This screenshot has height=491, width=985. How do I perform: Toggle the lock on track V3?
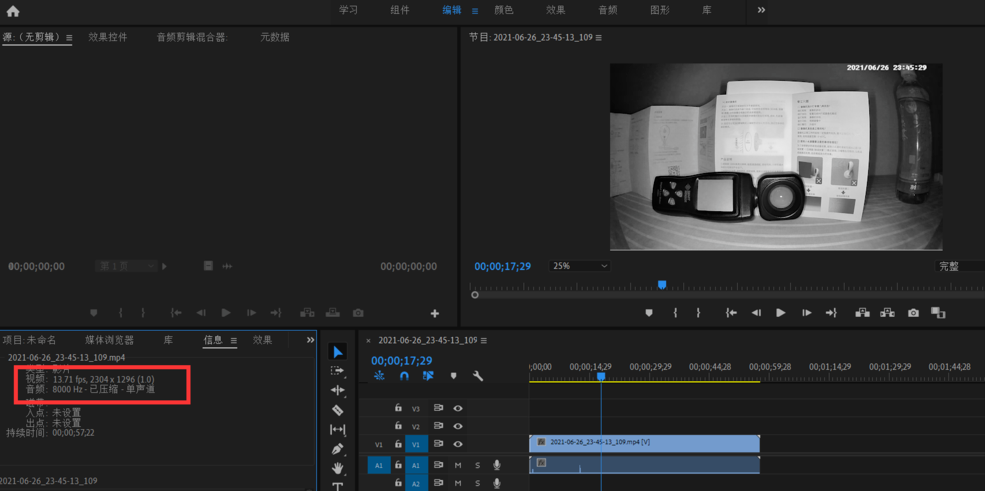398,408
